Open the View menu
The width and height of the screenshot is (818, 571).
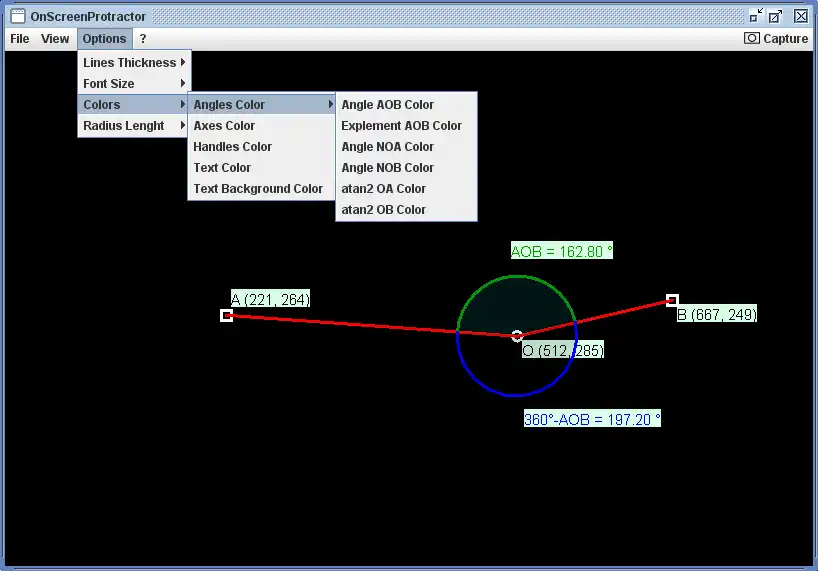[55, 39]
